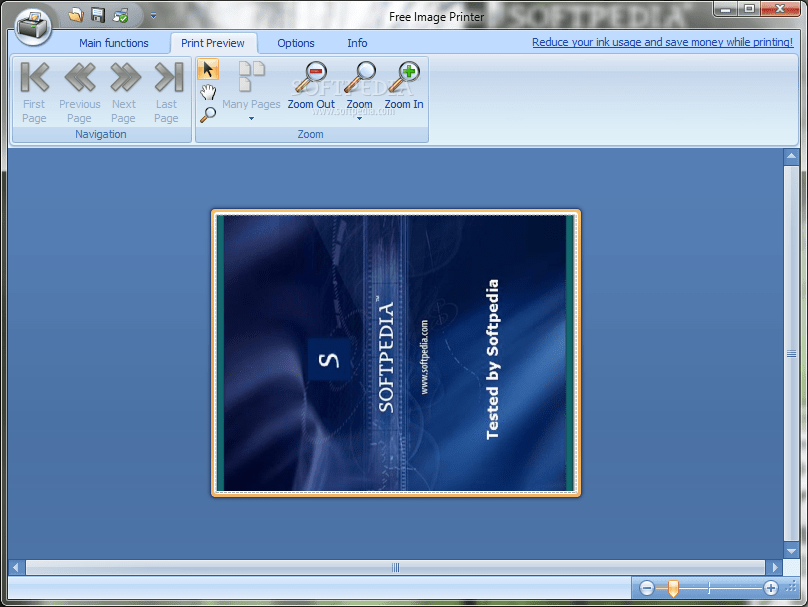Expand the quick access toolbar customize arrow
Viewport: 808px width, 607px height.
click(x=153, y=16)
